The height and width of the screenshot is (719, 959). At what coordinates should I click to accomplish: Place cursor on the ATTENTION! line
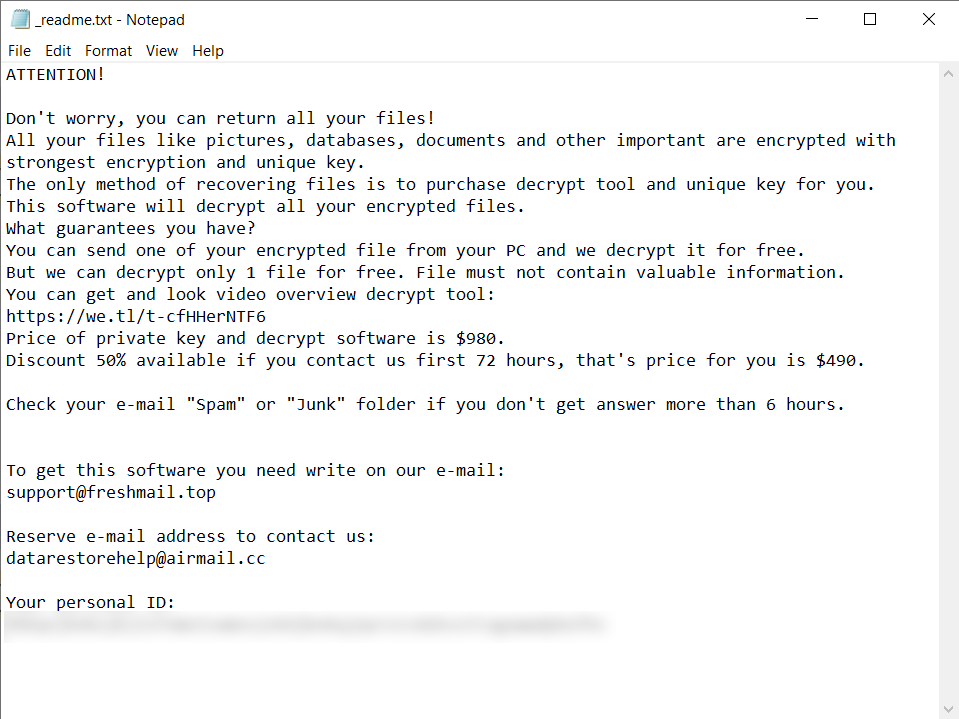56,74
